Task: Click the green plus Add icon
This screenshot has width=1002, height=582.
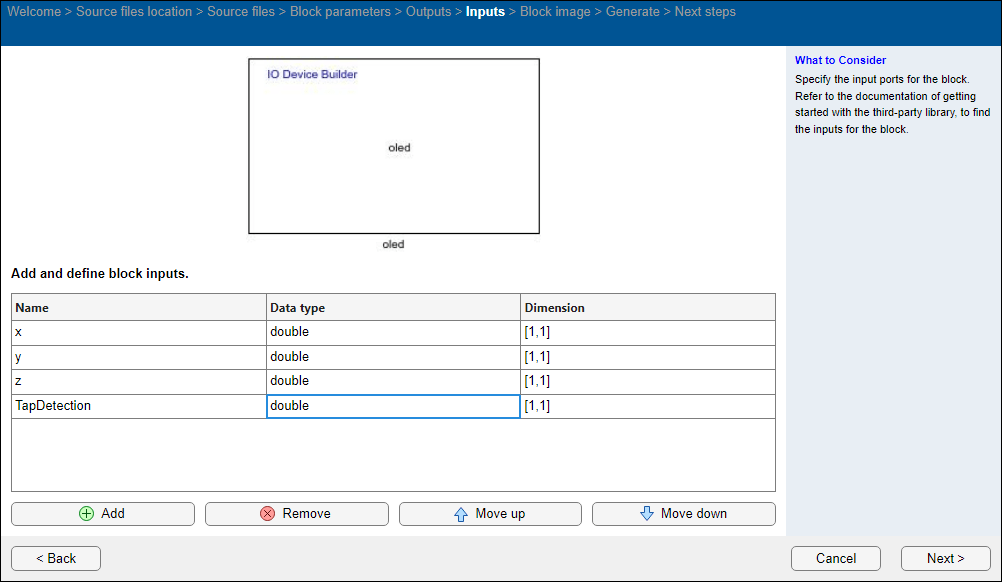Action: coord(86,513)
